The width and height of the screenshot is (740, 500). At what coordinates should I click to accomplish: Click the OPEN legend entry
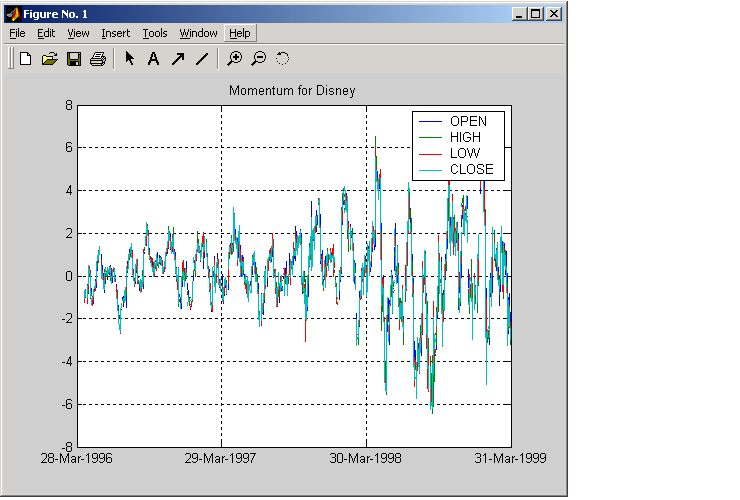[468, 121]
